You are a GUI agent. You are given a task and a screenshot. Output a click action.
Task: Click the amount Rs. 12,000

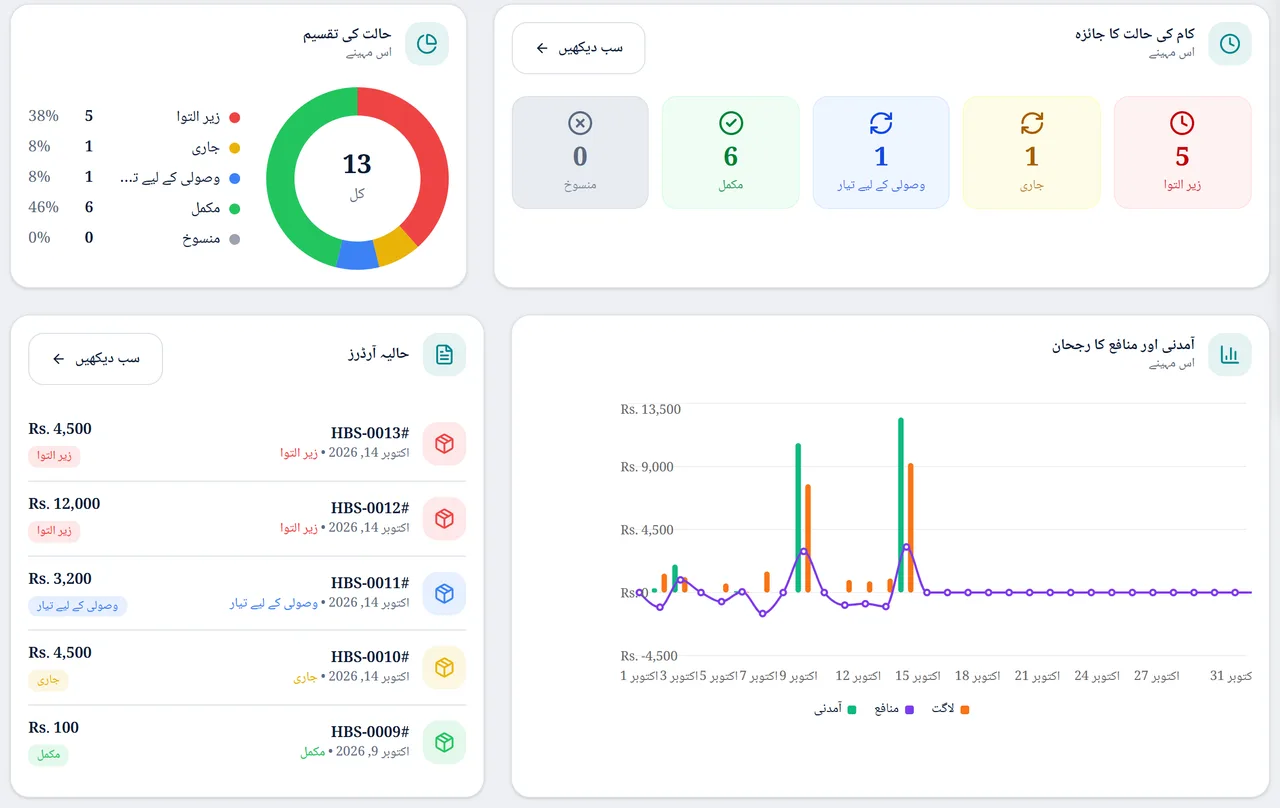click(x=64, y=504)
